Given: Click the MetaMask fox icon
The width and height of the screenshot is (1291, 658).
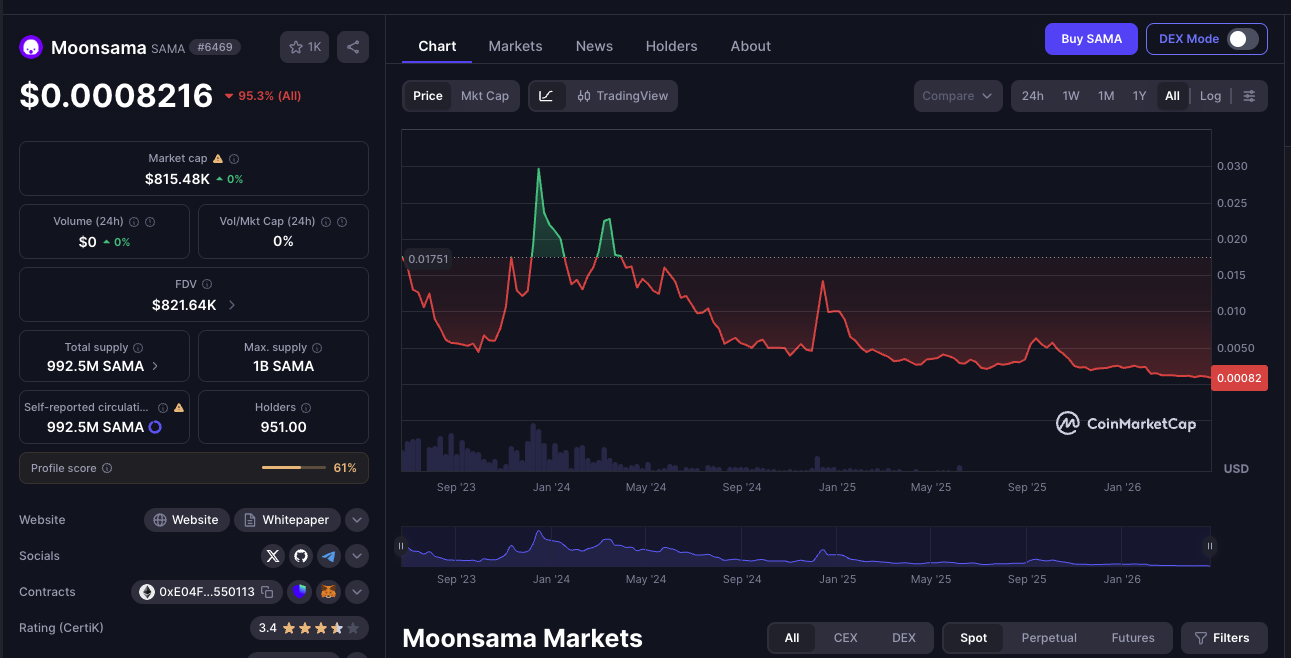Looking at the screenshot, I should [328, 592].
